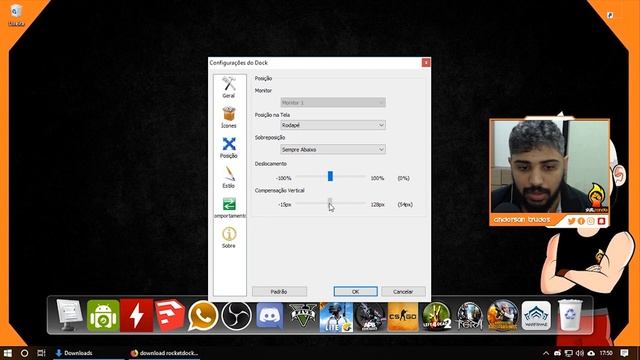
Task: Launch WhatsApp from the dock
Action: 203,316
